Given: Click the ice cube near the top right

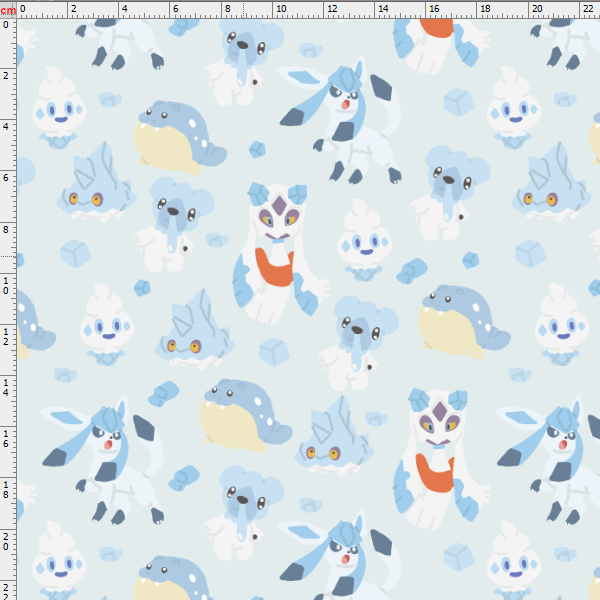Looking at the screenshot, I should tap(458, 101).
